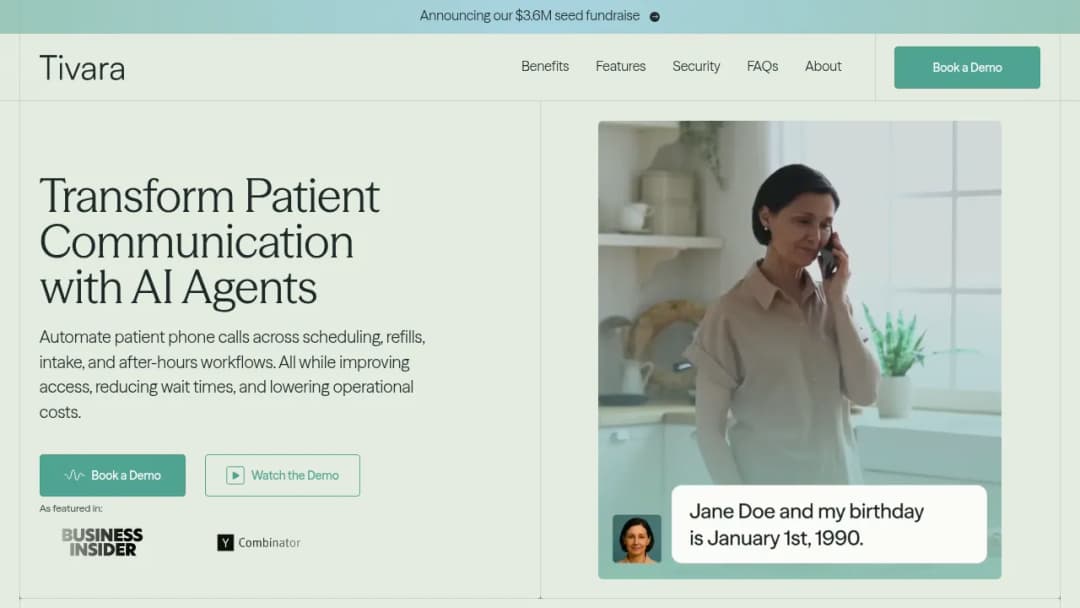Go to the Benefits nav item
1080x608 pixels.
(x=545, y=66)
